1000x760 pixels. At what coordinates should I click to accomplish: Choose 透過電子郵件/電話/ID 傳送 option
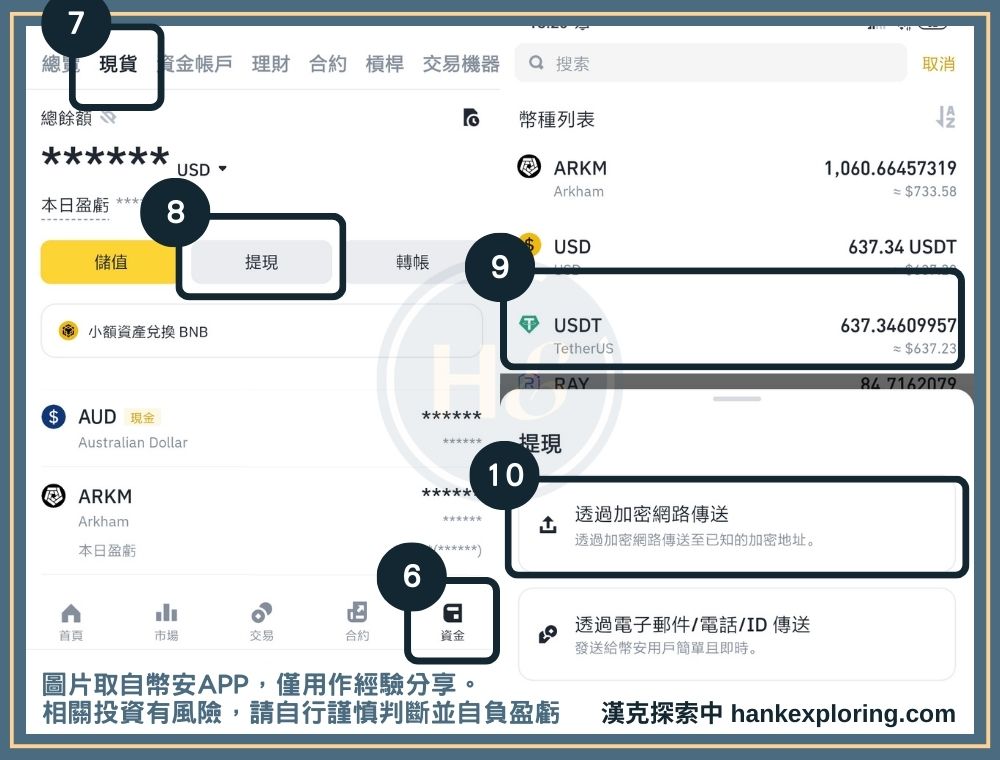(x=737, y=634)
